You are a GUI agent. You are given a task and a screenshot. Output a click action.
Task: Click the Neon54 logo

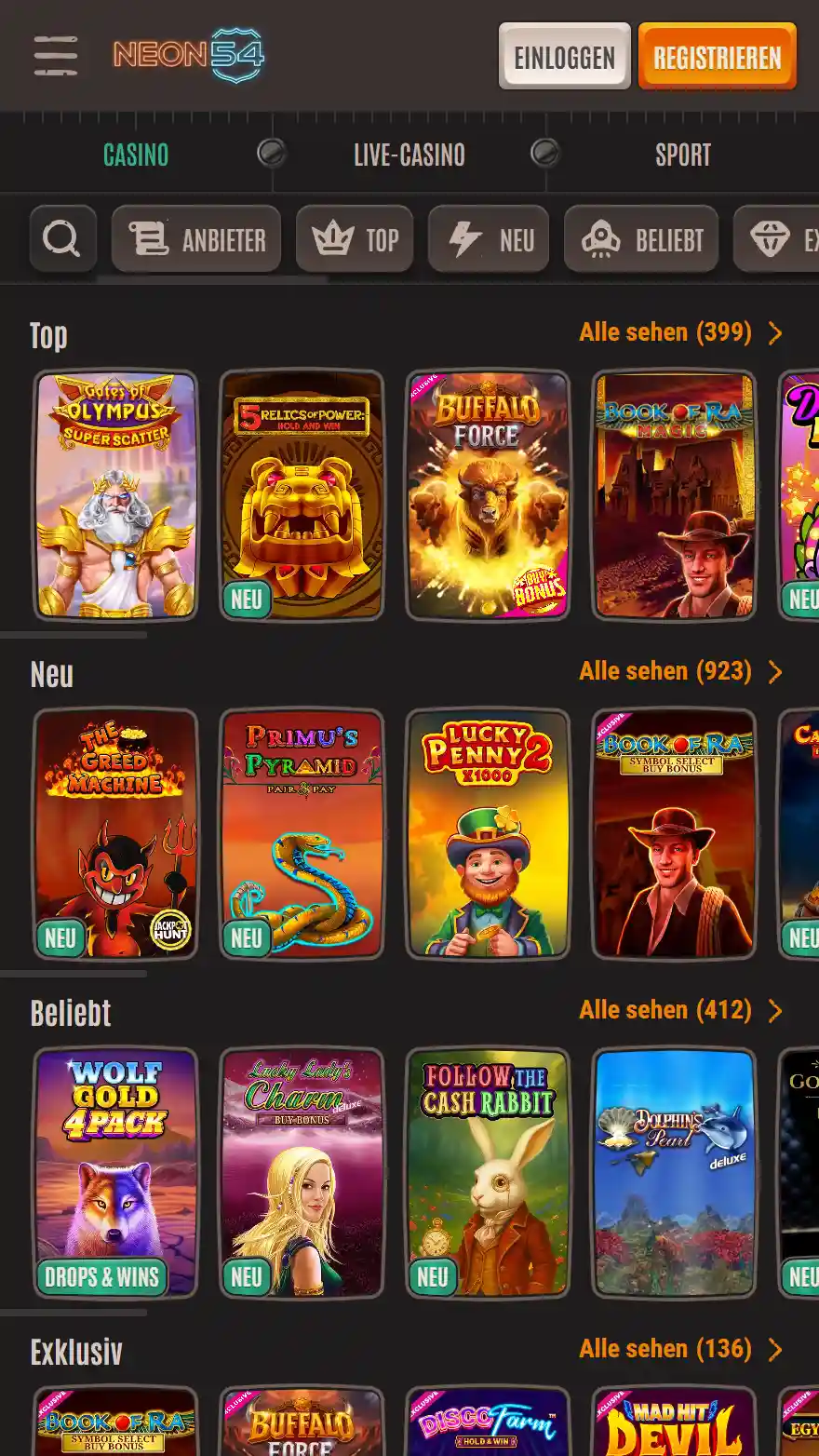point(189,55)
